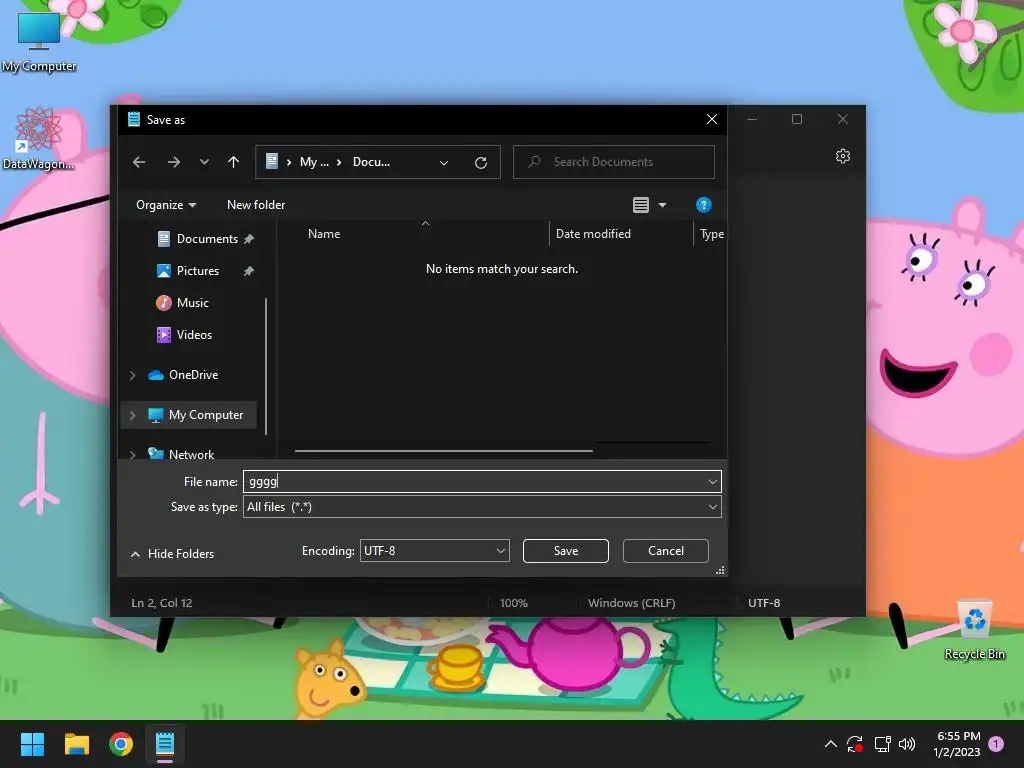1024x768 pixels.
Task: Open recent locations dropdown chevron
Action: [204, 162]
